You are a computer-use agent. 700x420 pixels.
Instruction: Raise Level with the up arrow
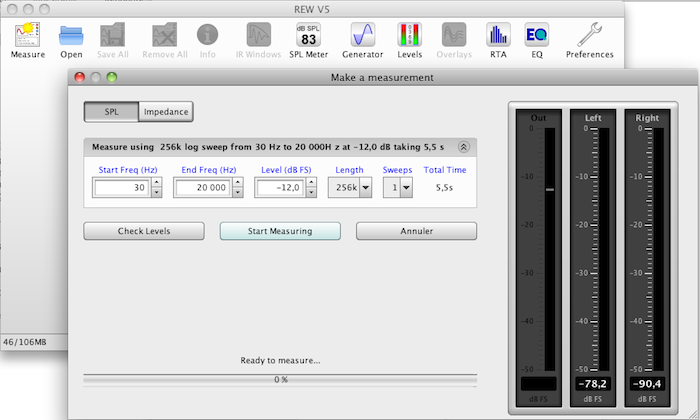click(312, 182)
